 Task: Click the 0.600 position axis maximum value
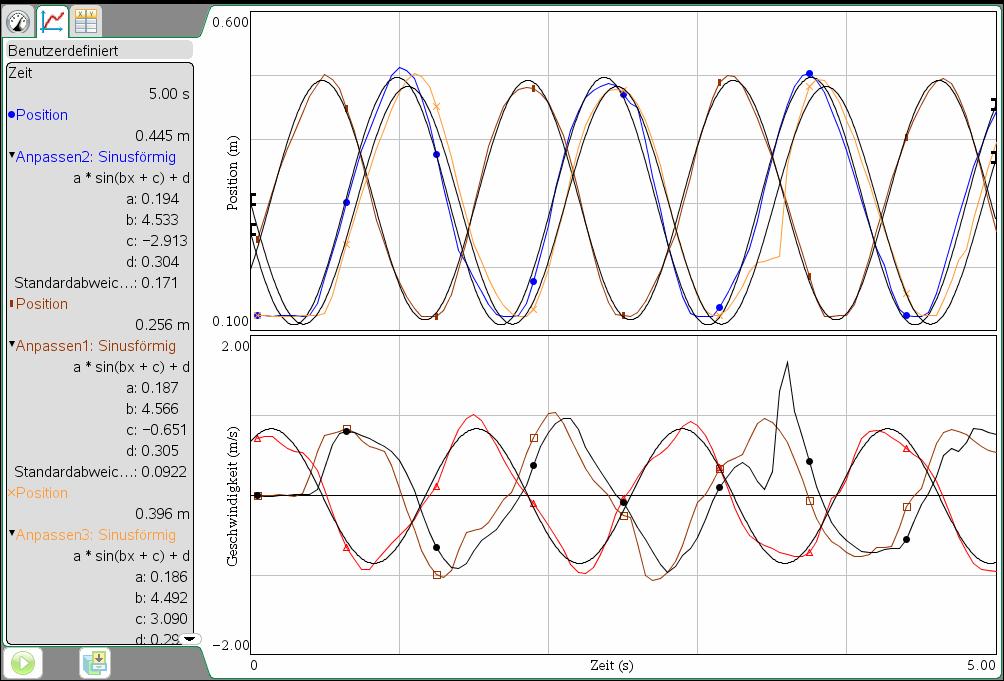click(231, 22)
